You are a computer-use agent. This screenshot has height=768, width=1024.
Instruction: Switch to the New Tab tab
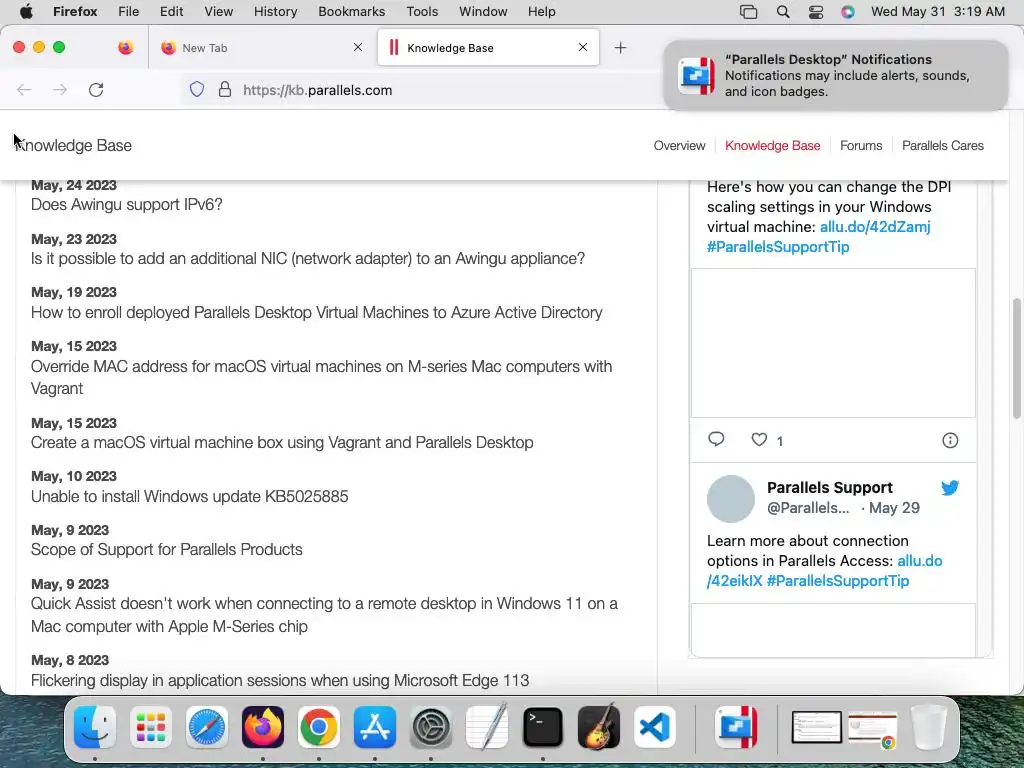(x=261, y=47)
